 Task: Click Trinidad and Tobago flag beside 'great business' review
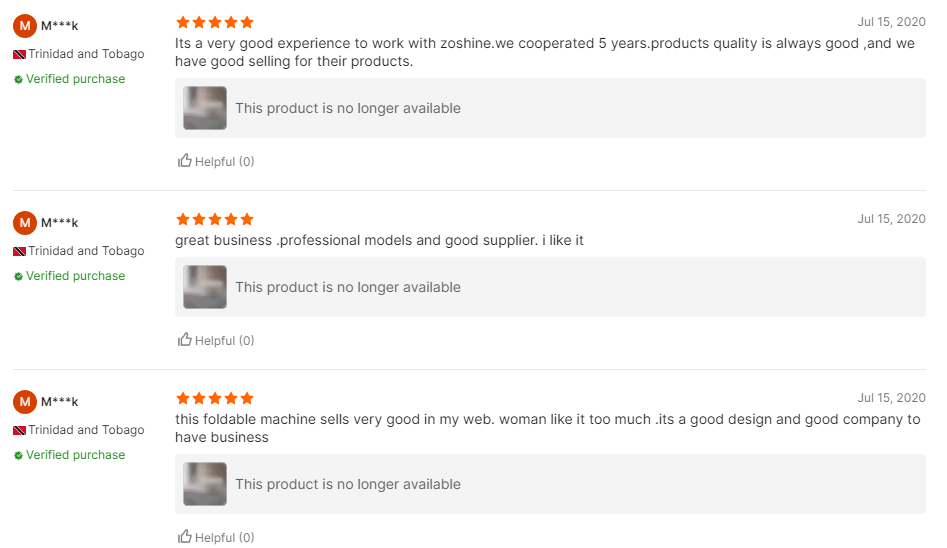pyautogui.click(x=19, y=251)
